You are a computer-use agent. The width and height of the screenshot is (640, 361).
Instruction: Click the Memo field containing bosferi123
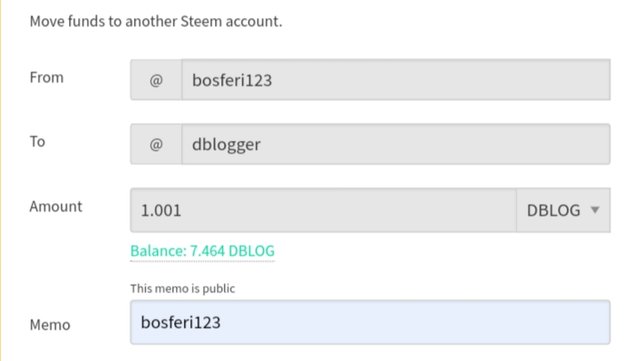(x=370, y=322)
